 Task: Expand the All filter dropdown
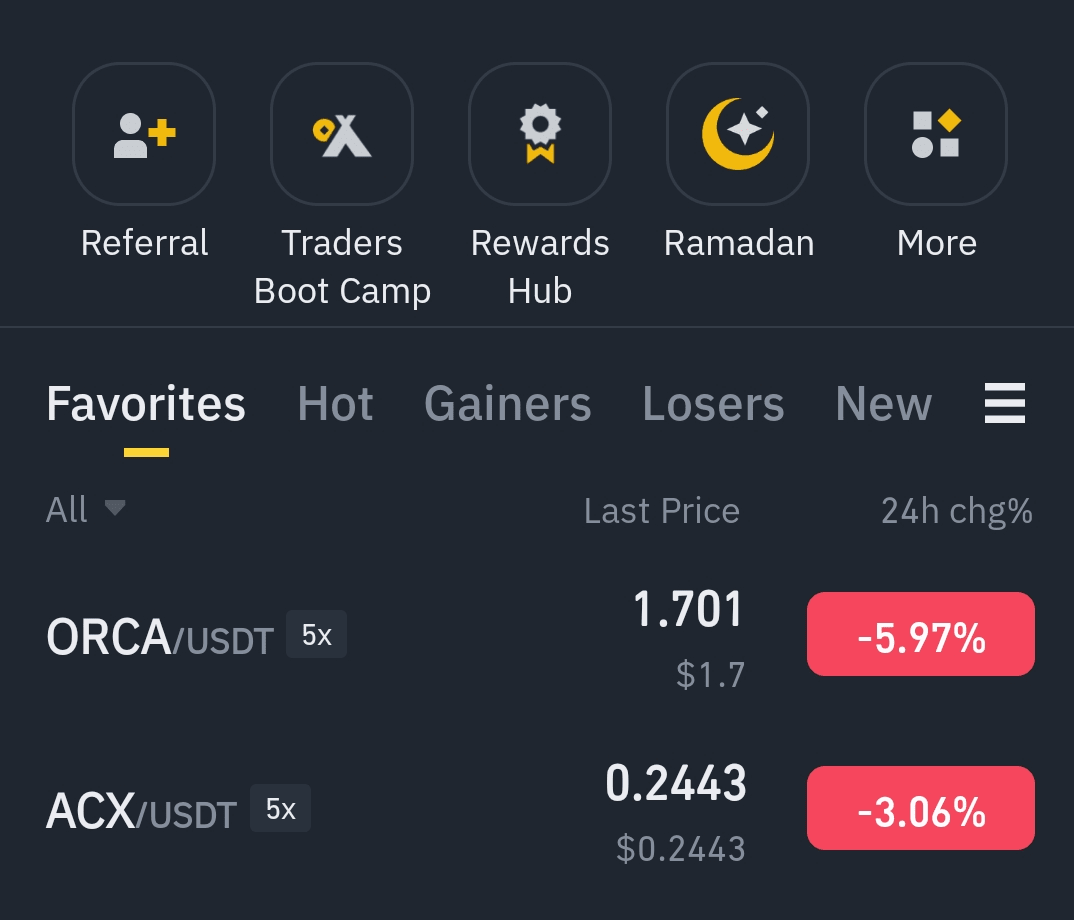(86, 510)
